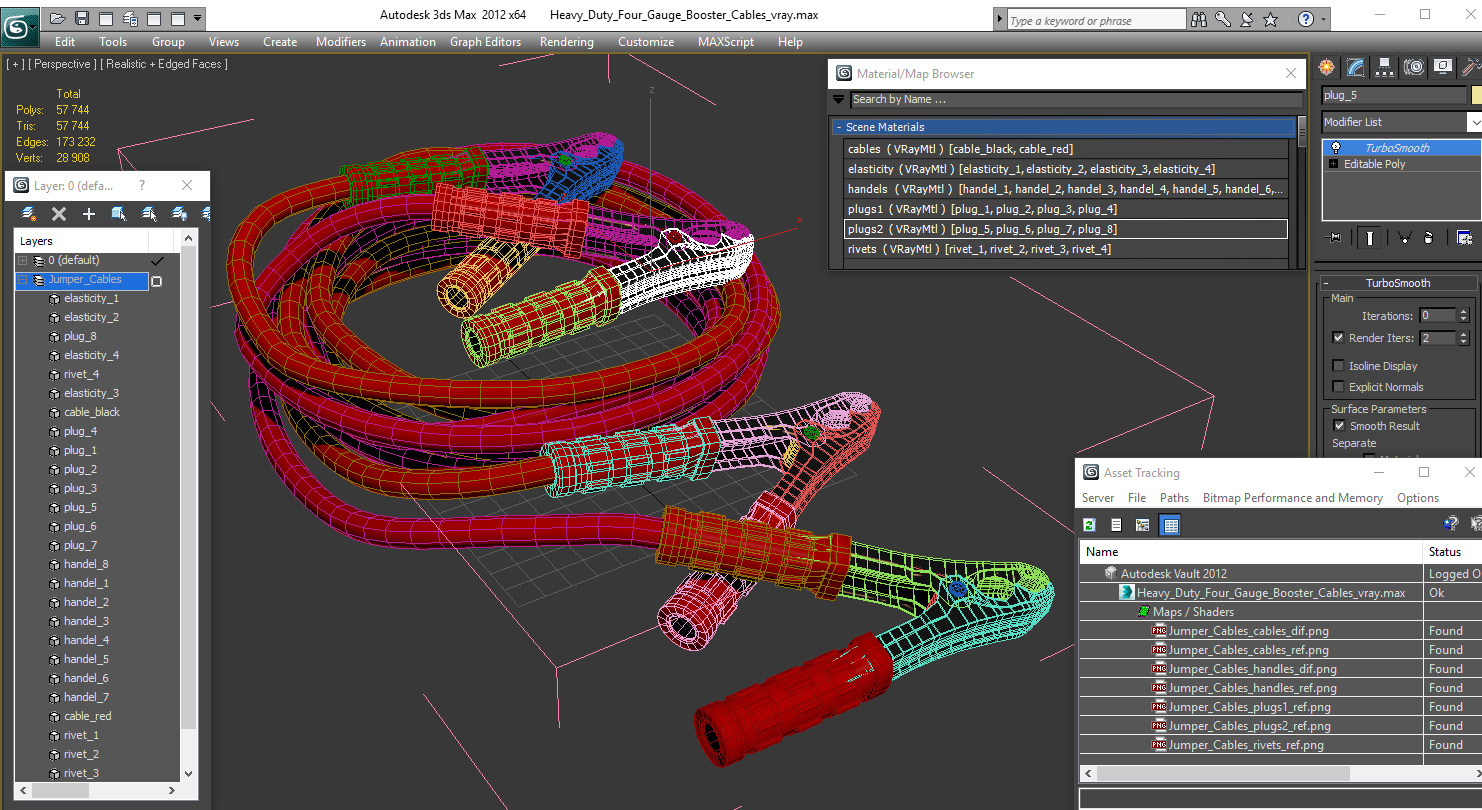Collapse the Scene Materials group header
The image size is (1482, 810).
pos(1063,127)
